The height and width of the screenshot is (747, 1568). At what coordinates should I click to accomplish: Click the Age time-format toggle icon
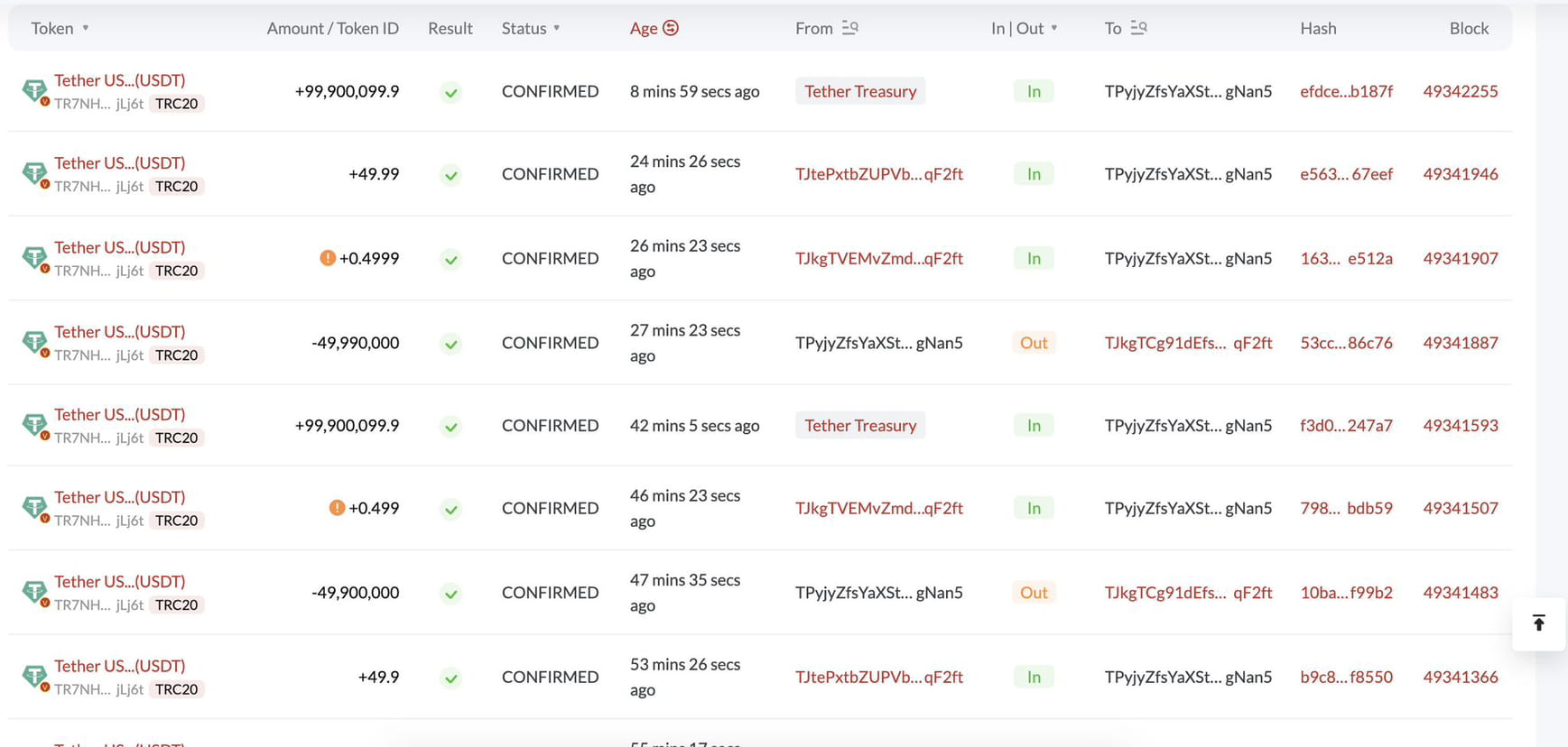coord(671,28)
